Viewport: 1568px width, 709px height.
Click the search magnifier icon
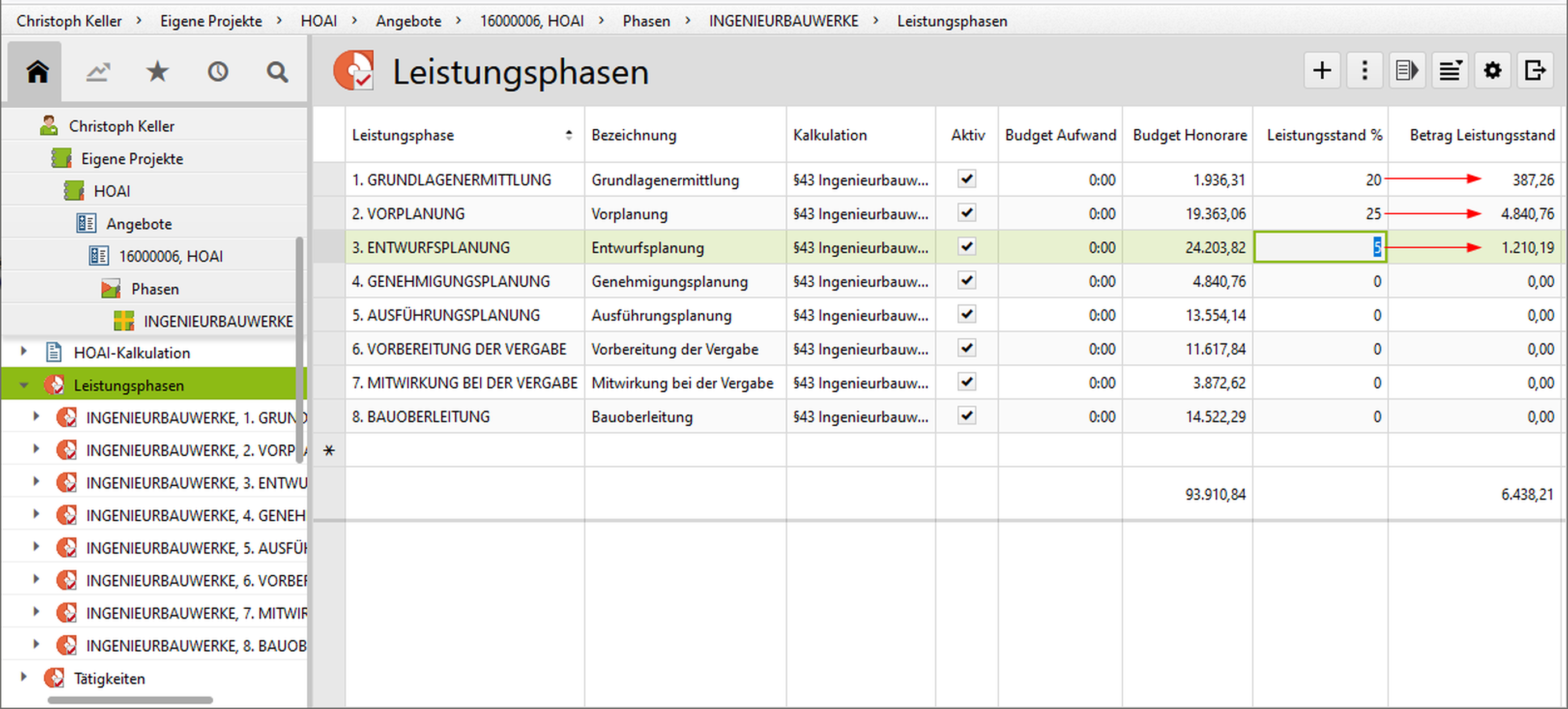[277, 72]
